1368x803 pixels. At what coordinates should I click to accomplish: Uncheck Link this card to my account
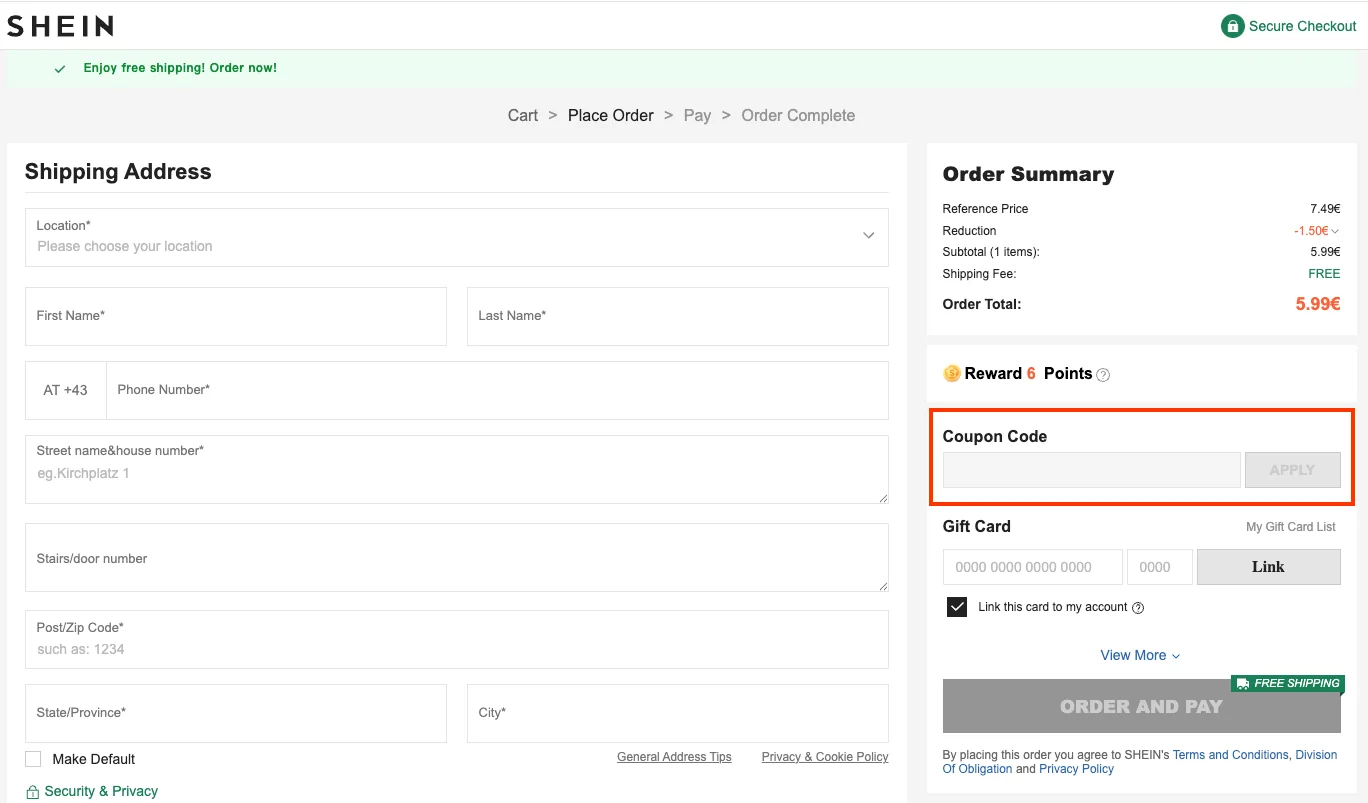[957, 607]
